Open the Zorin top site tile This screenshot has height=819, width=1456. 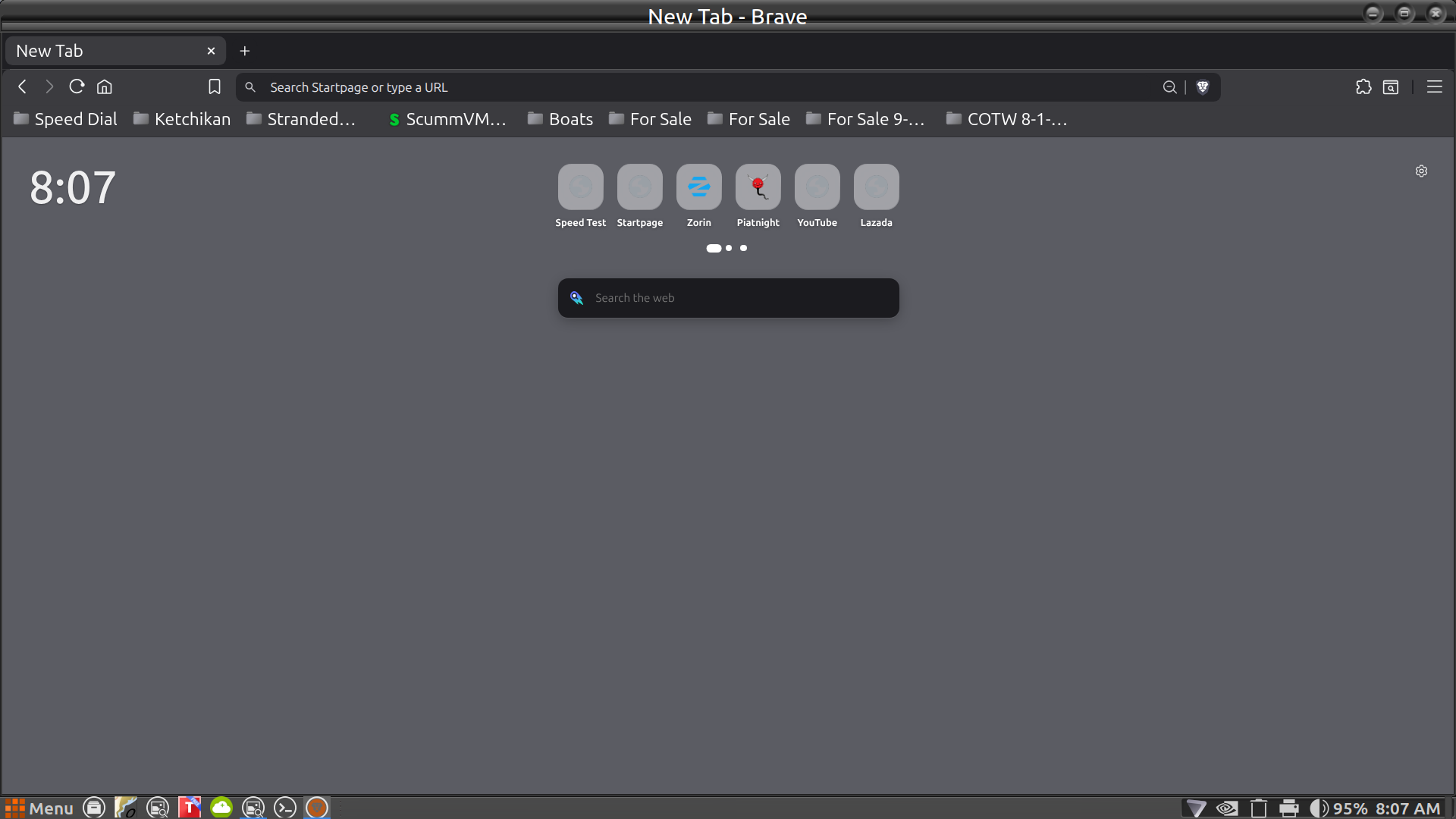(x=698, y=187)
